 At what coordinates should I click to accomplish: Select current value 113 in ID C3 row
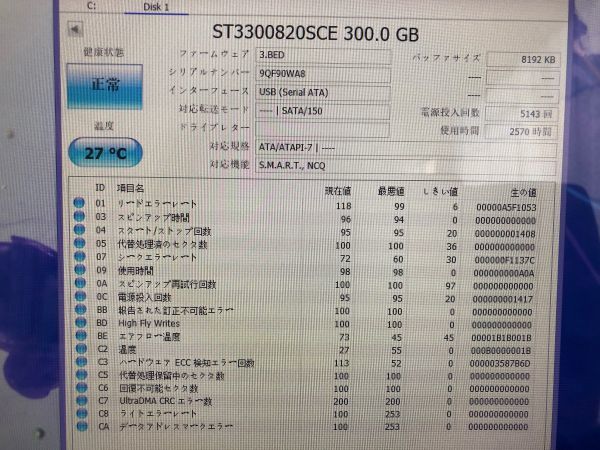pos(341,363)
